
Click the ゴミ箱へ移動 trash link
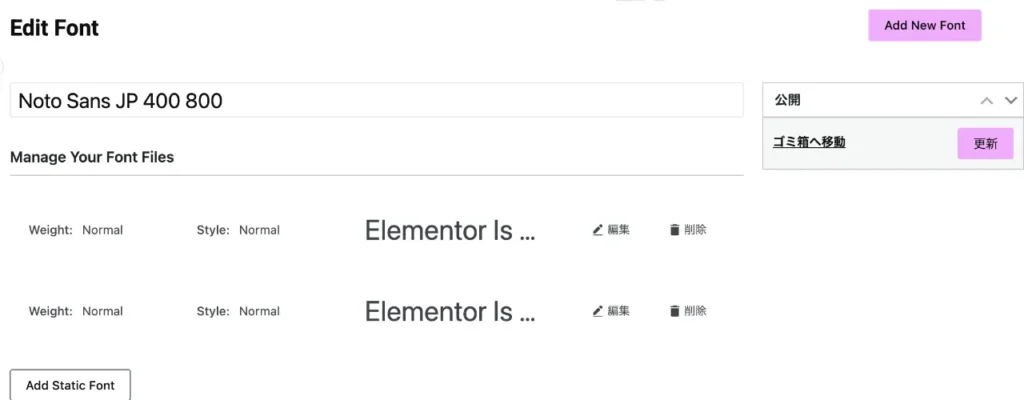pos(809,143)
